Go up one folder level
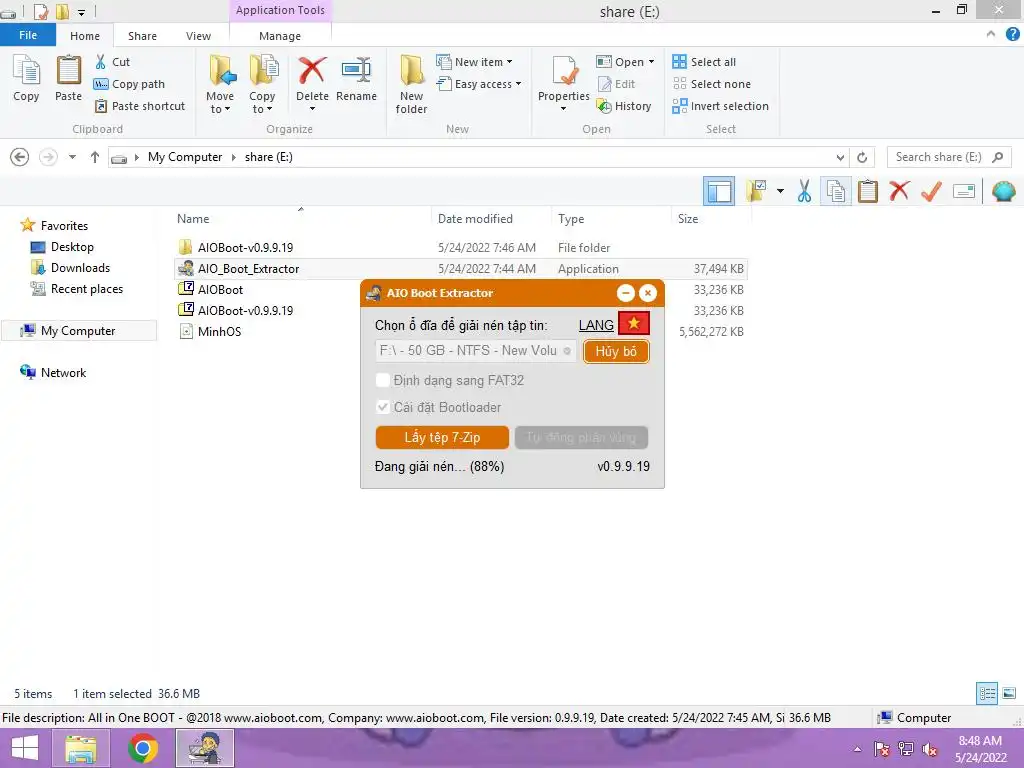Screen dimensions: 1024x768 (x=95, y=157)
